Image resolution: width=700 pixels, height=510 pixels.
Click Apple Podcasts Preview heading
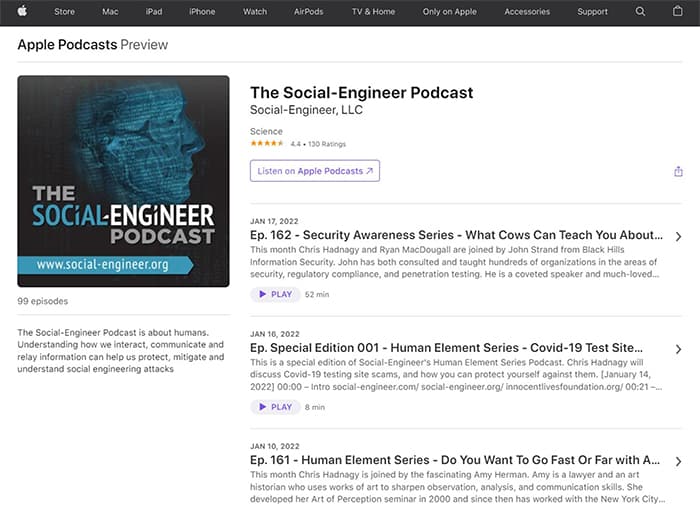tap(93, 45)
